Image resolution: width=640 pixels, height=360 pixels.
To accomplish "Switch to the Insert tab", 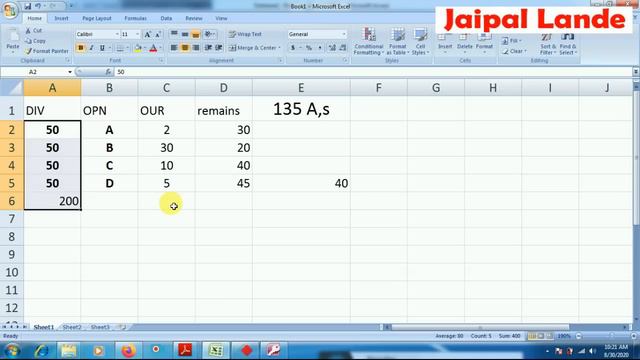I will tap(61, 18).
